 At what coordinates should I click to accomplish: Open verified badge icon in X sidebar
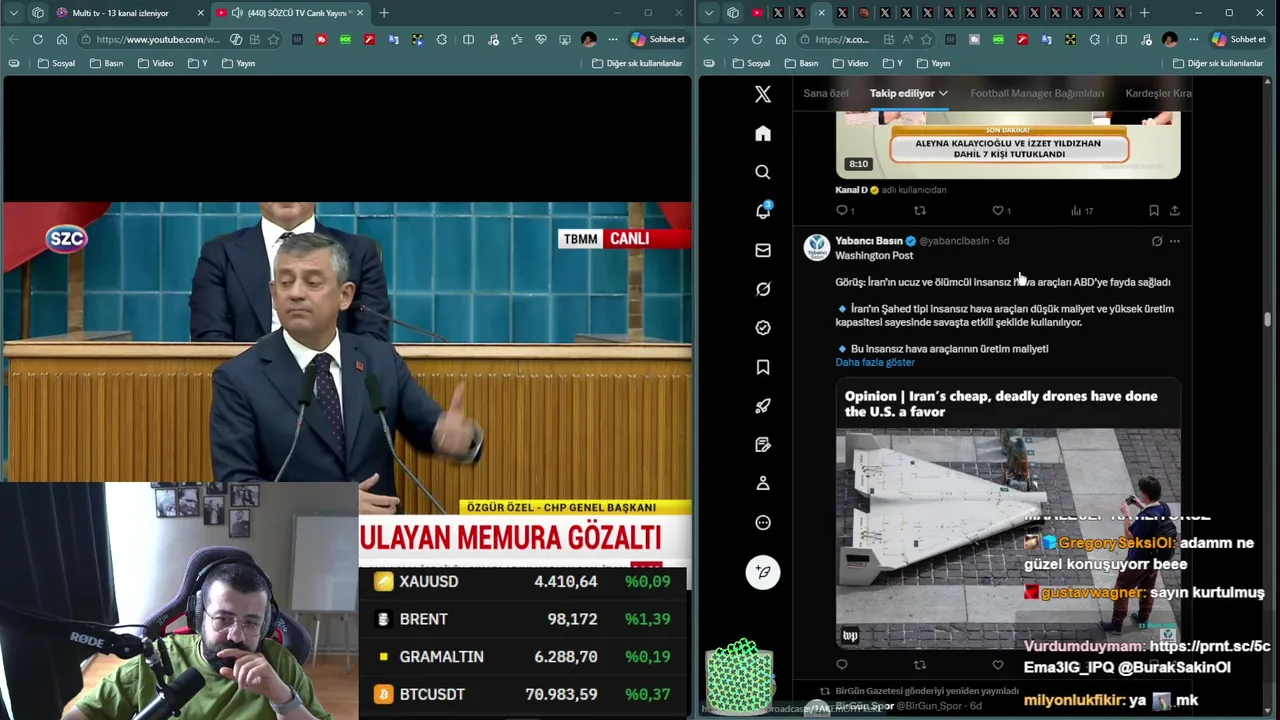(x=763, y=328)
